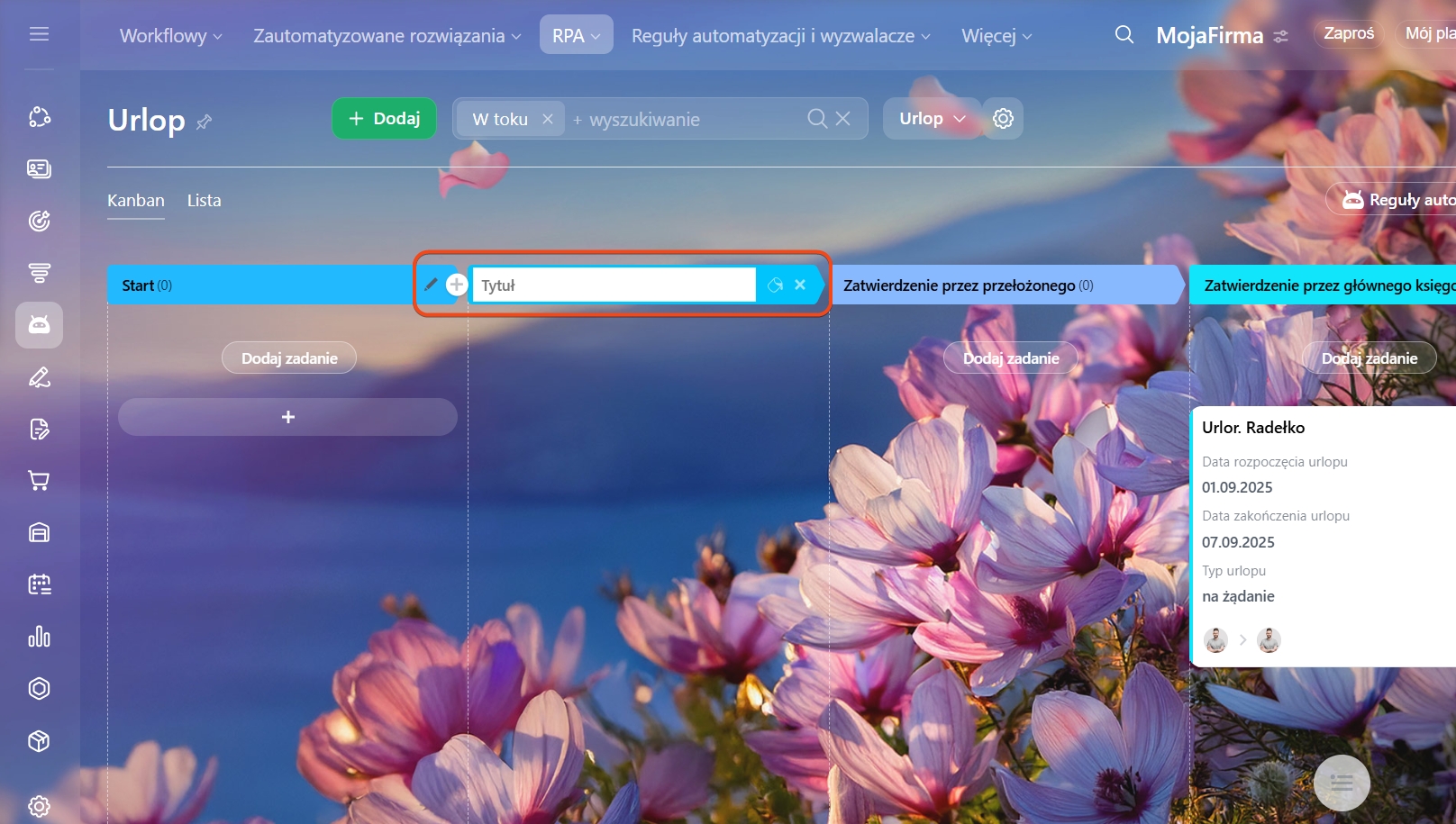Click the date 01.09.2025 on the card
Screen dimensions: 1456x824
point(1237,487)
